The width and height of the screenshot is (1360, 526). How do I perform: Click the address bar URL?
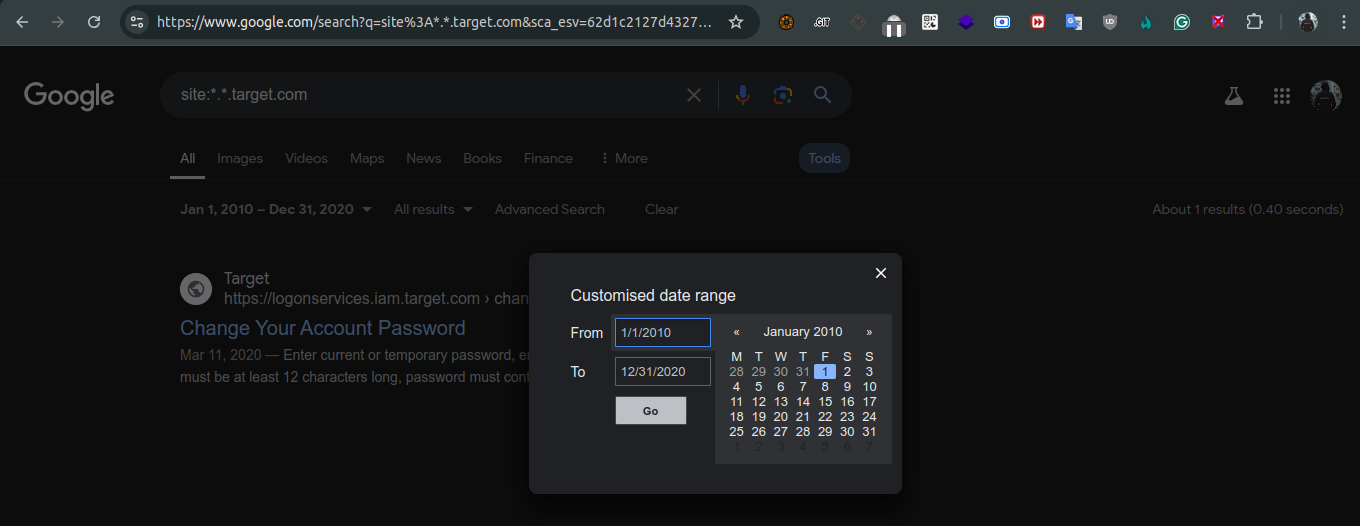click(x=435, y=21)
